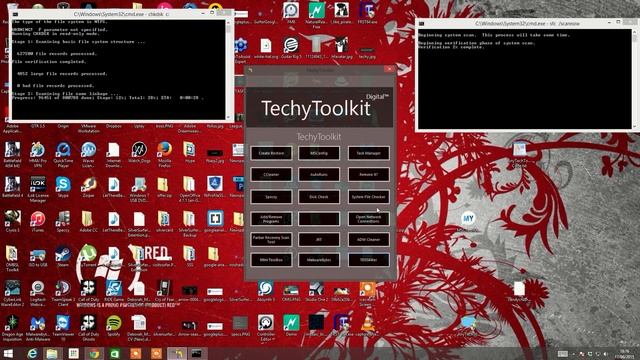Viewport: 640px width, 360px height.
Task: Select Crysis 3 desktop shortcut
Action: tap(12, 220)
